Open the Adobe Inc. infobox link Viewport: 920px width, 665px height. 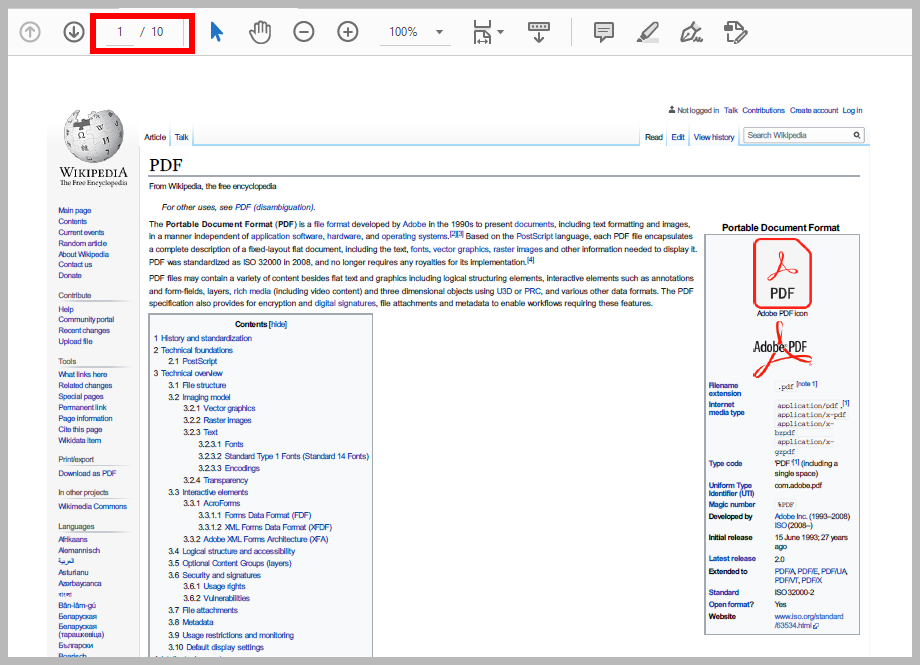tap(790, 517)
